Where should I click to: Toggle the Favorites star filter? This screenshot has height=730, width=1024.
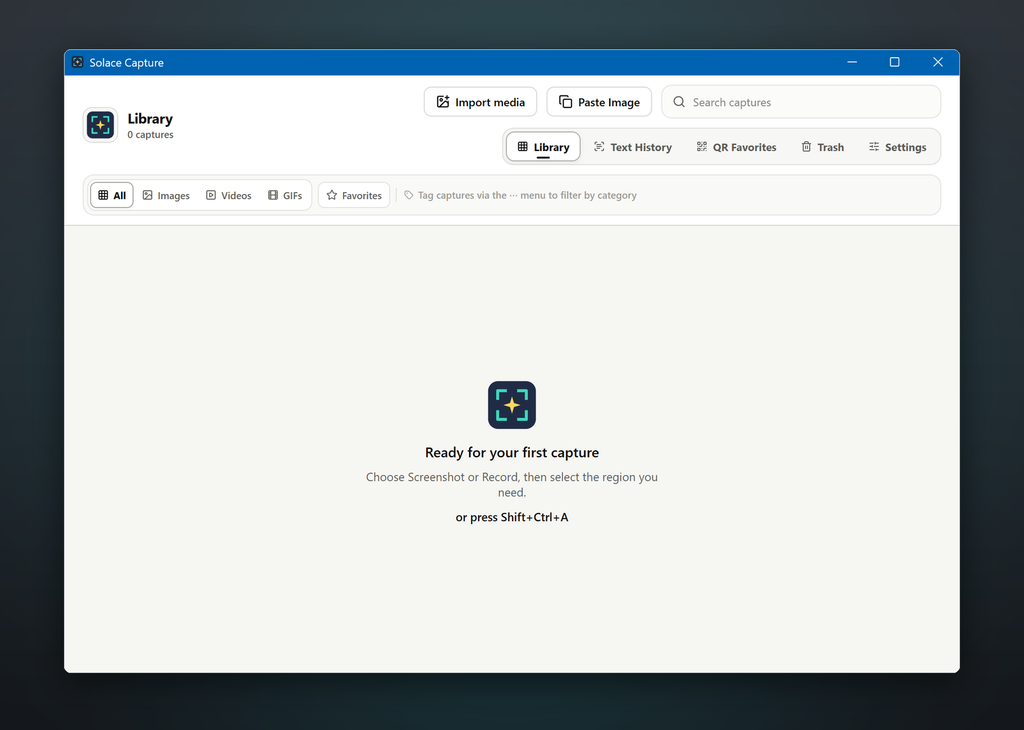point(354,195)
